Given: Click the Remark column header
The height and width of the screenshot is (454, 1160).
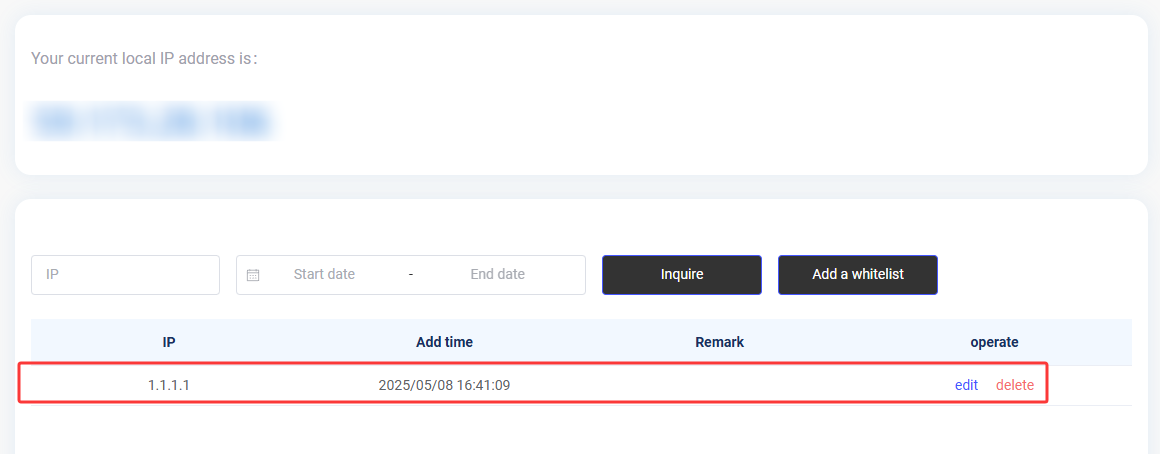Looking at the screenshot, I should [x=719, y=342].
